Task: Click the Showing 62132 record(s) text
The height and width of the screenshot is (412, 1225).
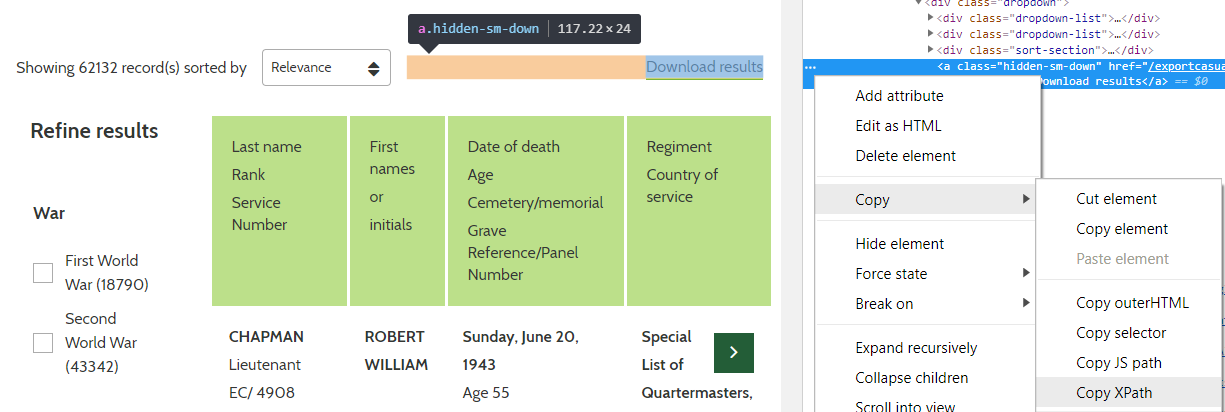Action: point(131,68)
